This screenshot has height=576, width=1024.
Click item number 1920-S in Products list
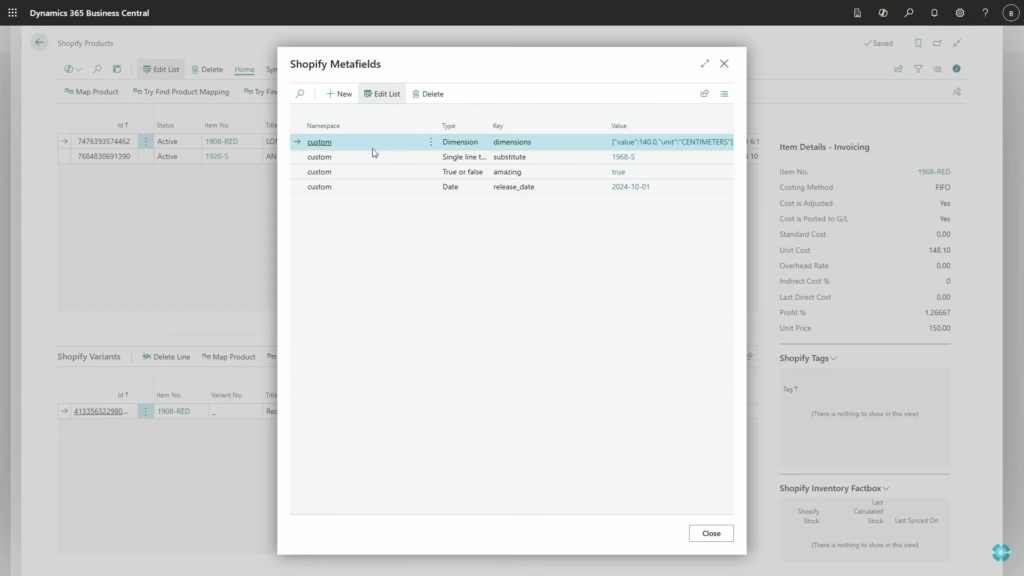217,156
